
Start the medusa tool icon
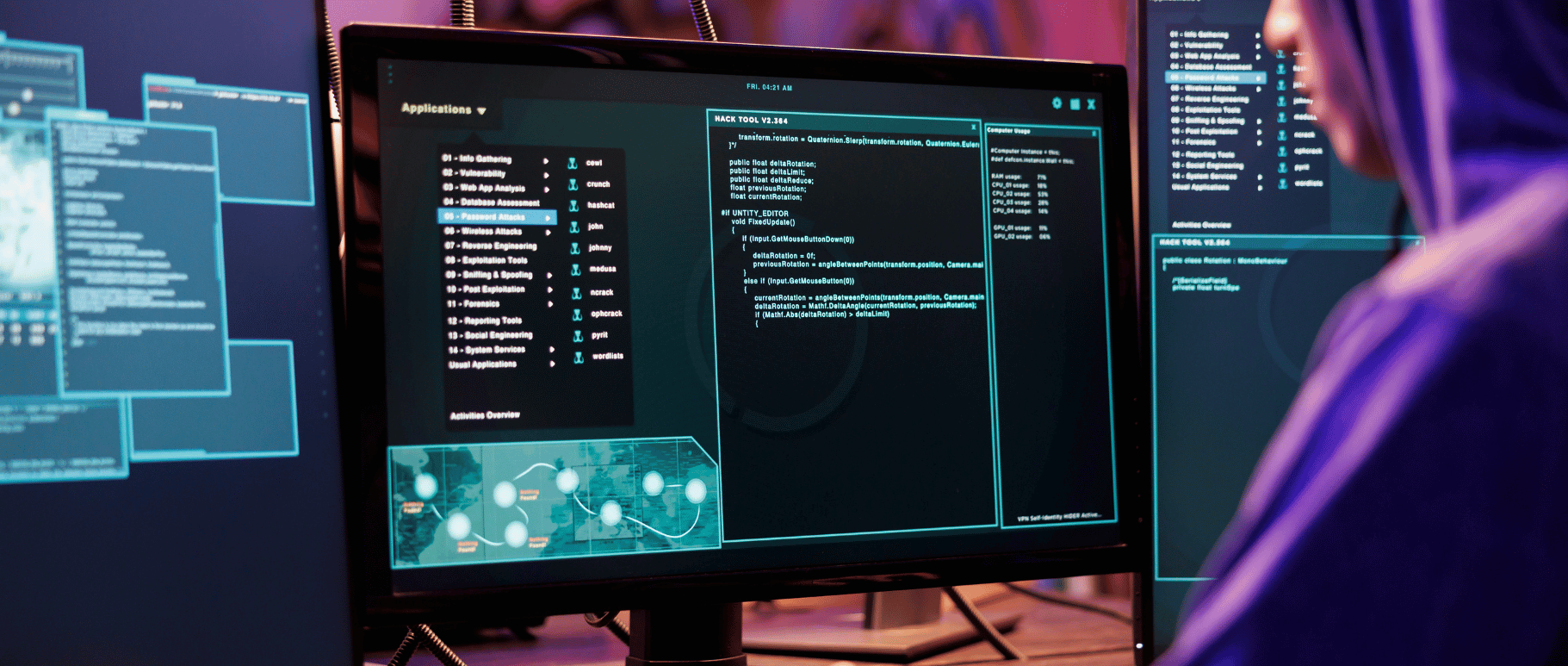576,270
